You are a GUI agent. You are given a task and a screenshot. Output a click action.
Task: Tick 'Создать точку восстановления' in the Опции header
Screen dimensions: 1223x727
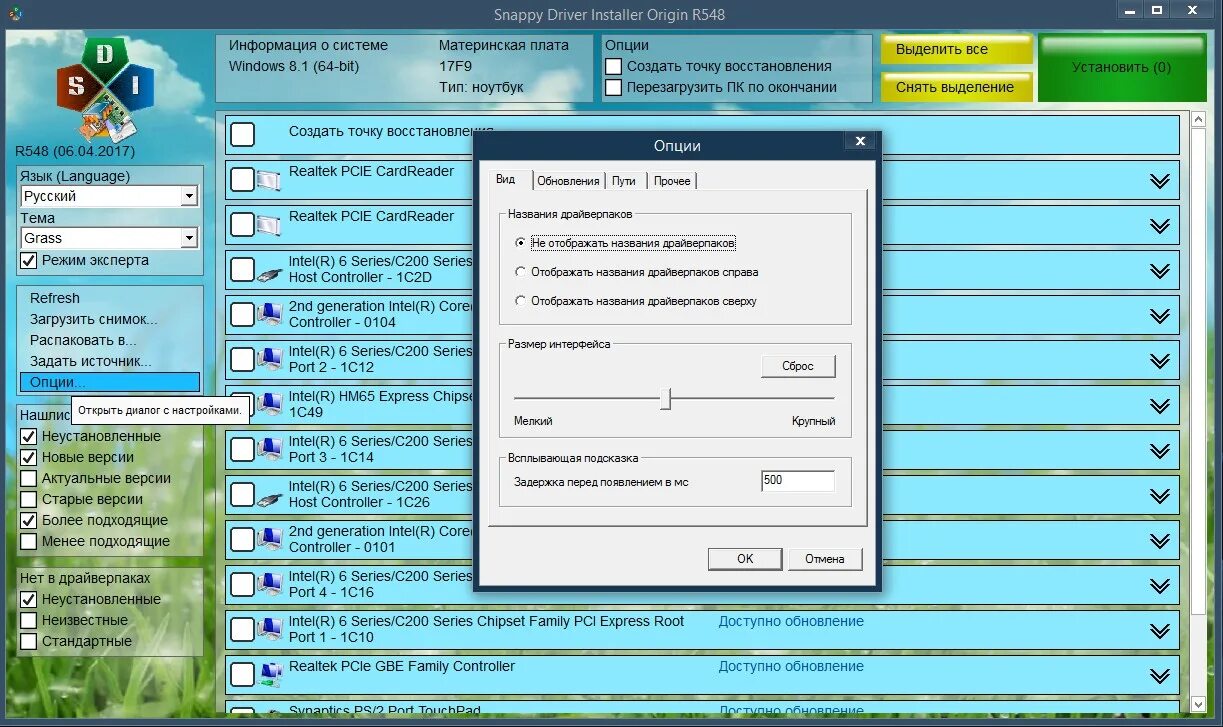click(613, 66)
